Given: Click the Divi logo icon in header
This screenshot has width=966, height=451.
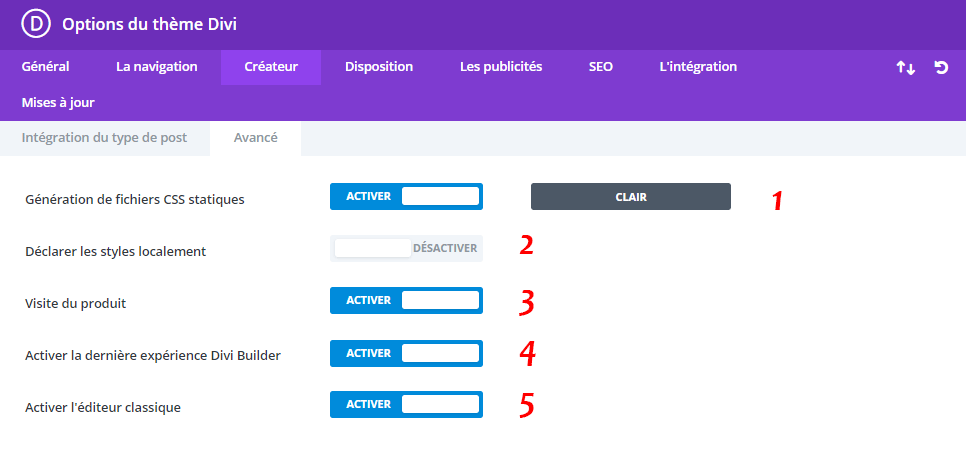Looking at the screenshot, I should point(35,24).
